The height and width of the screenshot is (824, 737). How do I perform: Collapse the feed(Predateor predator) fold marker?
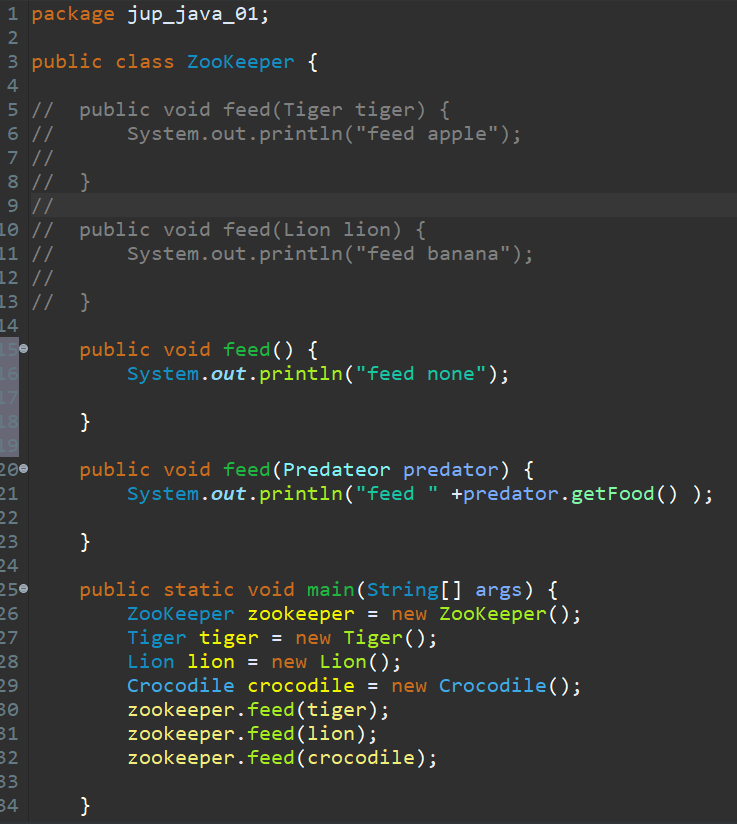(24, 468)
